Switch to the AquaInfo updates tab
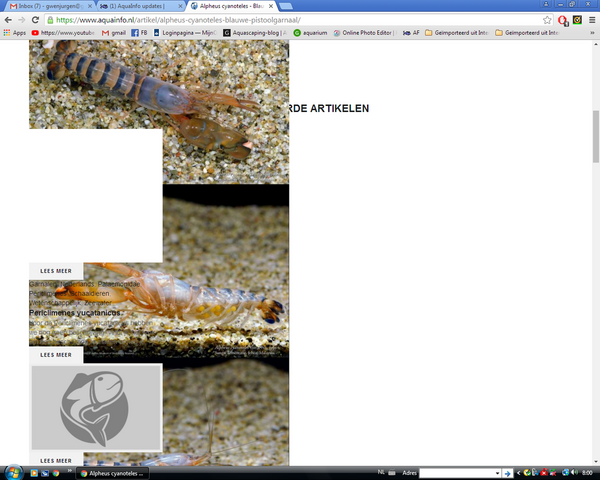 tap(140, 6)
